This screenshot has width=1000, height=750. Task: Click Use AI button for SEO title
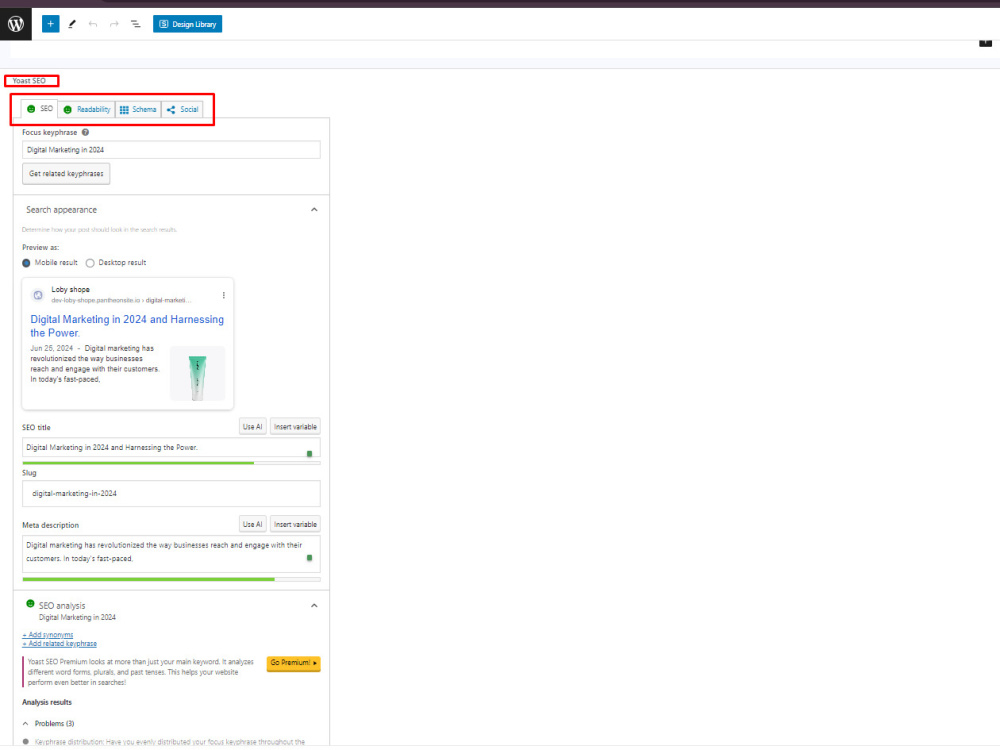coord(253,427)
